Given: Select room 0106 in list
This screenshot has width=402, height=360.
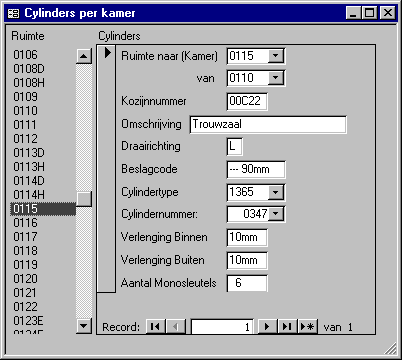Looking at the screenshot, I should click(43, 55).
